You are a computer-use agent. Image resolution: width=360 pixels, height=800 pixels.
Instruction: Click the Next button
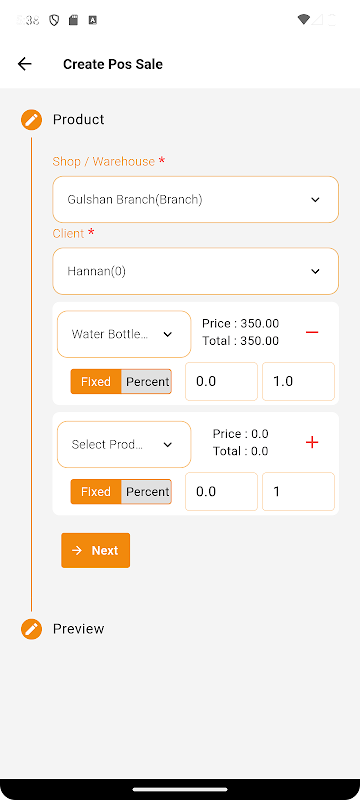(95, 551)
